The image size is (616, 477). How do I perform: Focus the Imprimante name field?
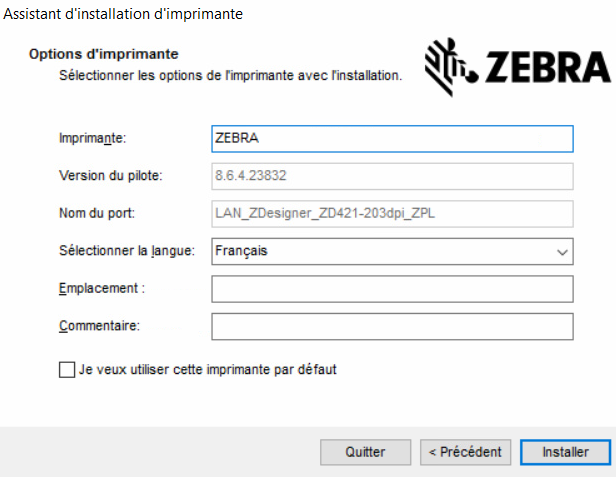coord(392,138)
